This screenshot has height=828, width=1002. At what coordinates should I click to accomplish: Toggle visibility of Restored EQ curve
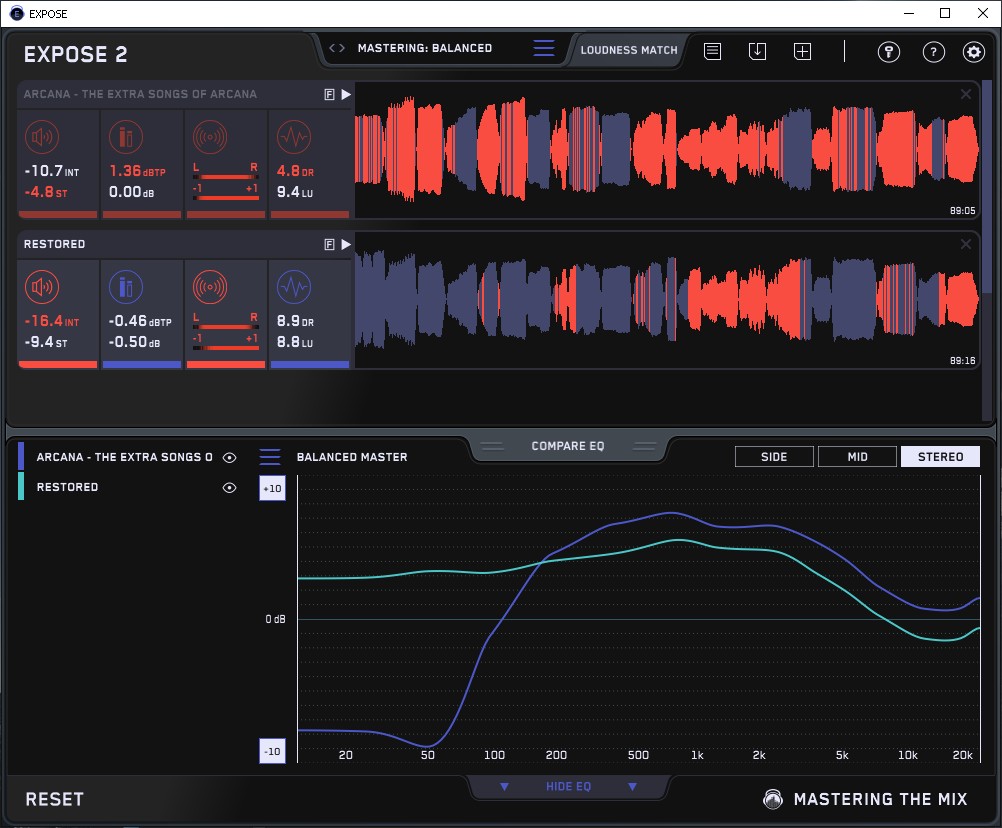[x=229, y=487]
